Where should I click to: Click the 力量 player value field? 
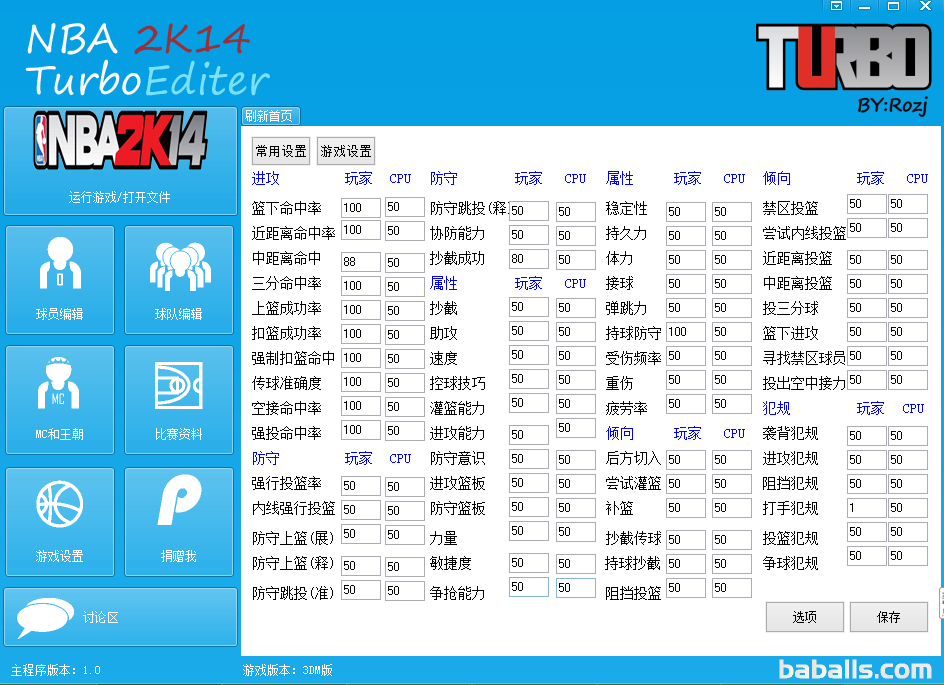529,531
